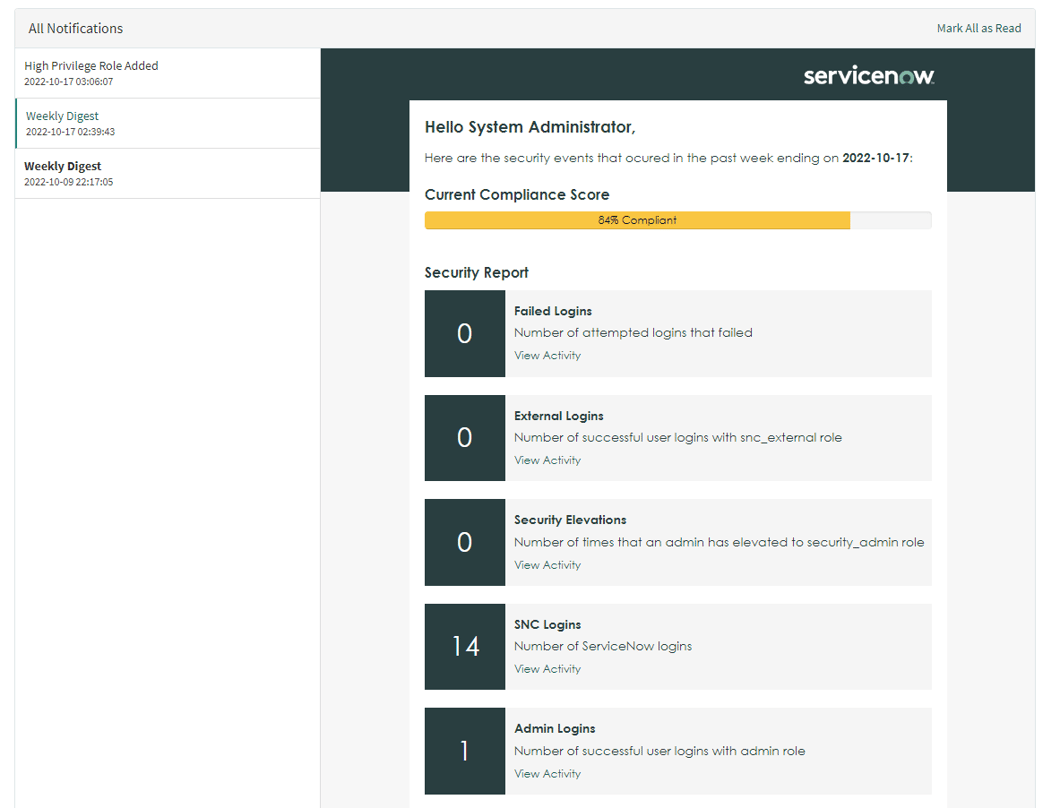Click the External Logins count tile
Screen dimensions: 1060x808
[464, 438]
